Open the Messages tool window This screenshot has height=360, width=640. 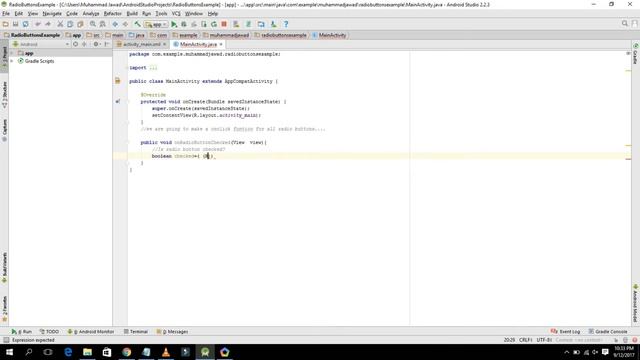(172, 331)
